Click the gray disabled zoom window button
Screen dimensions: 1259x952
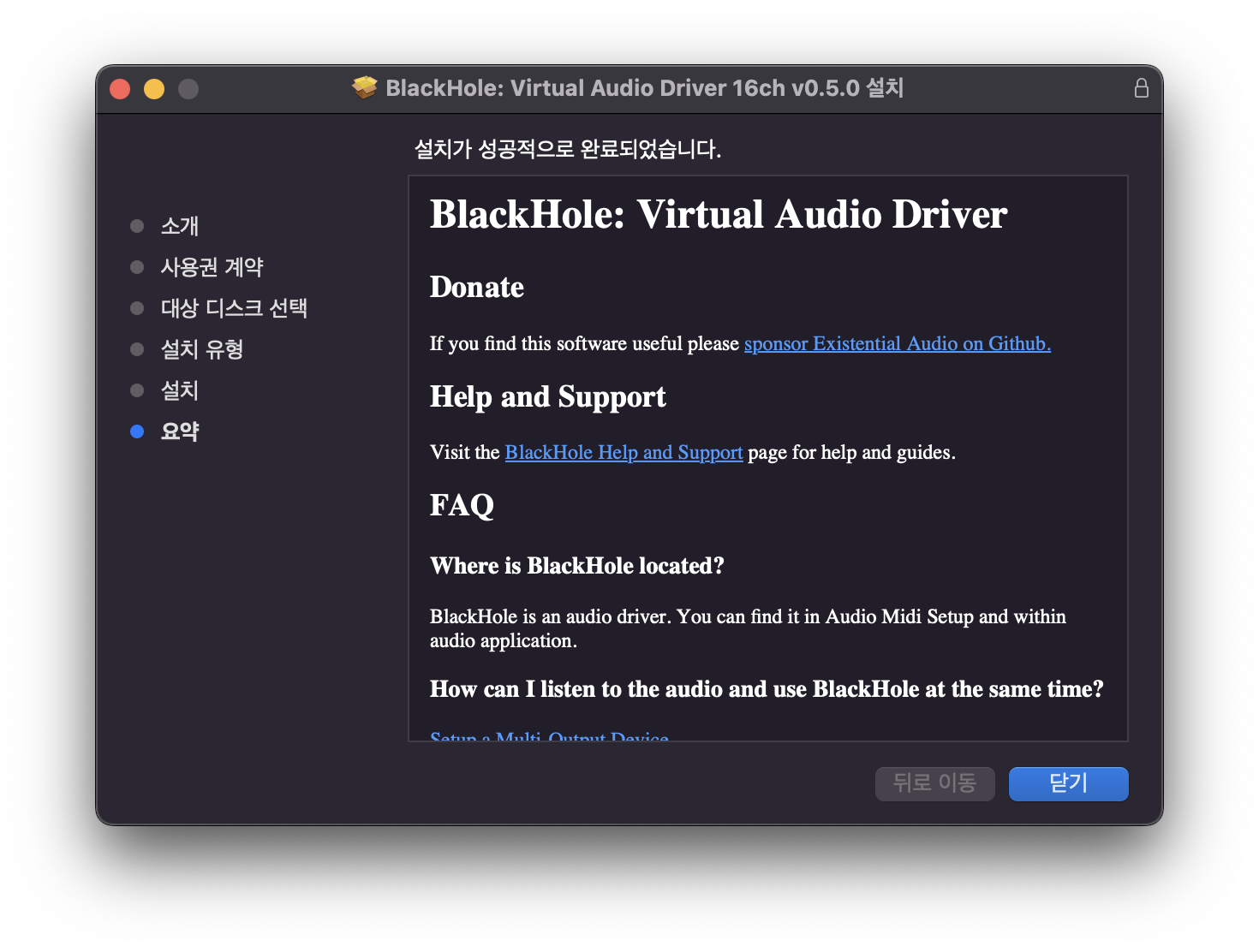tap(188, 89)
